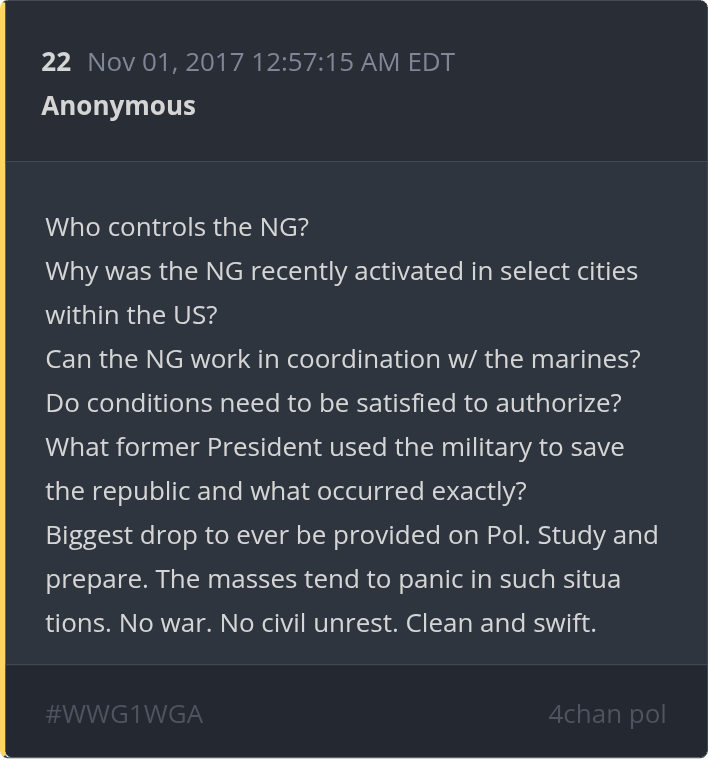Click the line starting "Biggest drop to ever"
This screenshot has width=710, height=760.
(351, 535)
